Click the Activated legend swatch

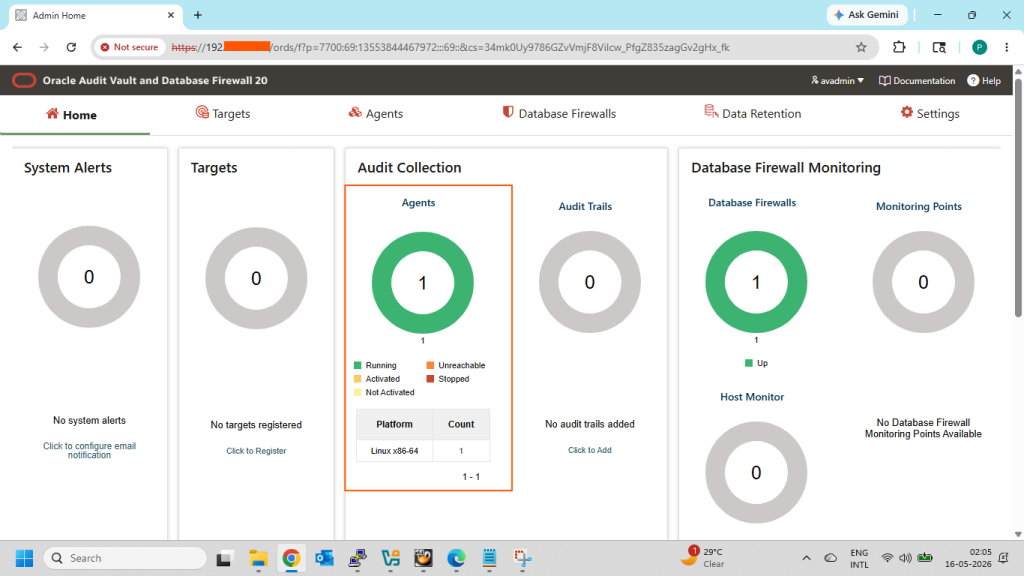tap(357, 379)
